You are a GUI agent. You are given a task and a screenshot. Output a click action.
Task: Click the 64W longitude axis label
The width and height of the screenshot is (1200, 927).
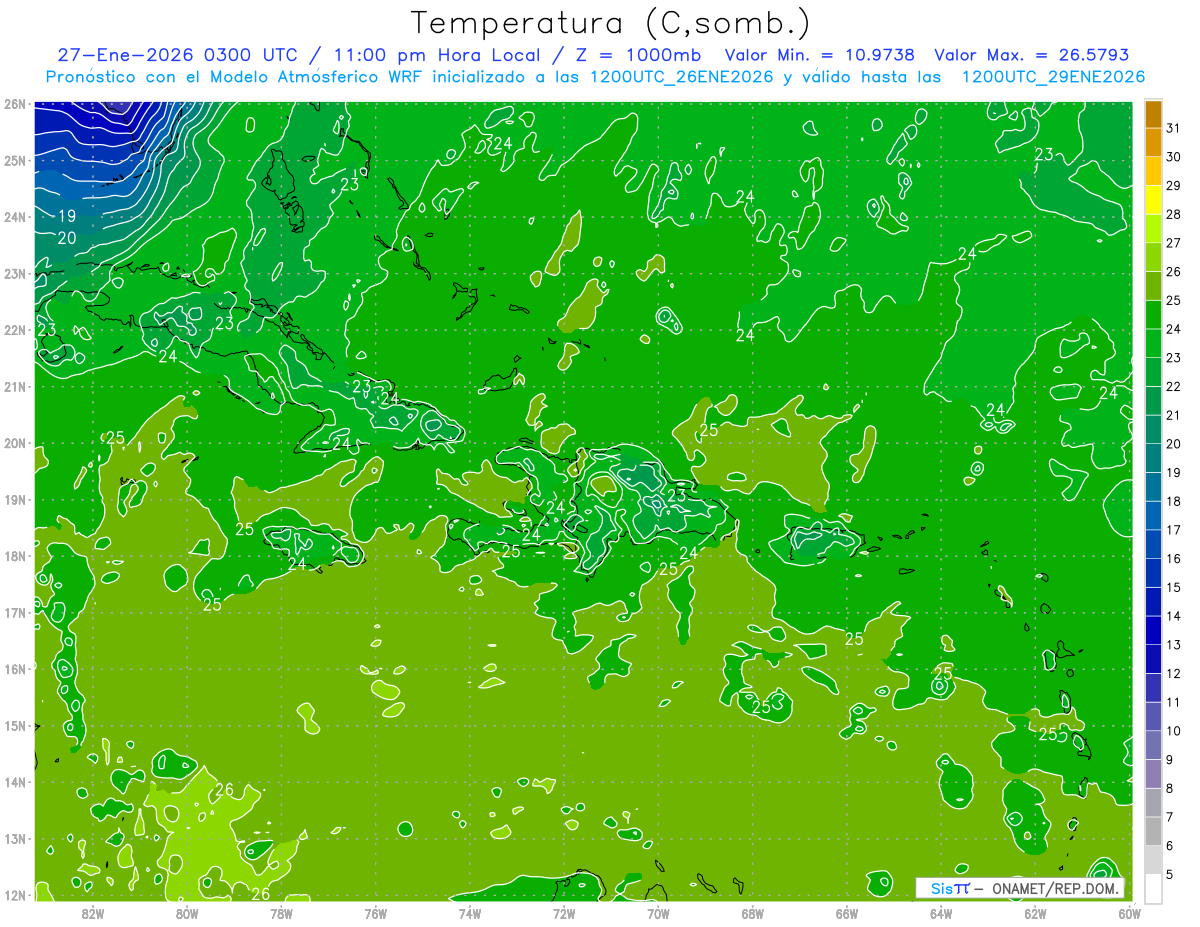coord(941,912)
